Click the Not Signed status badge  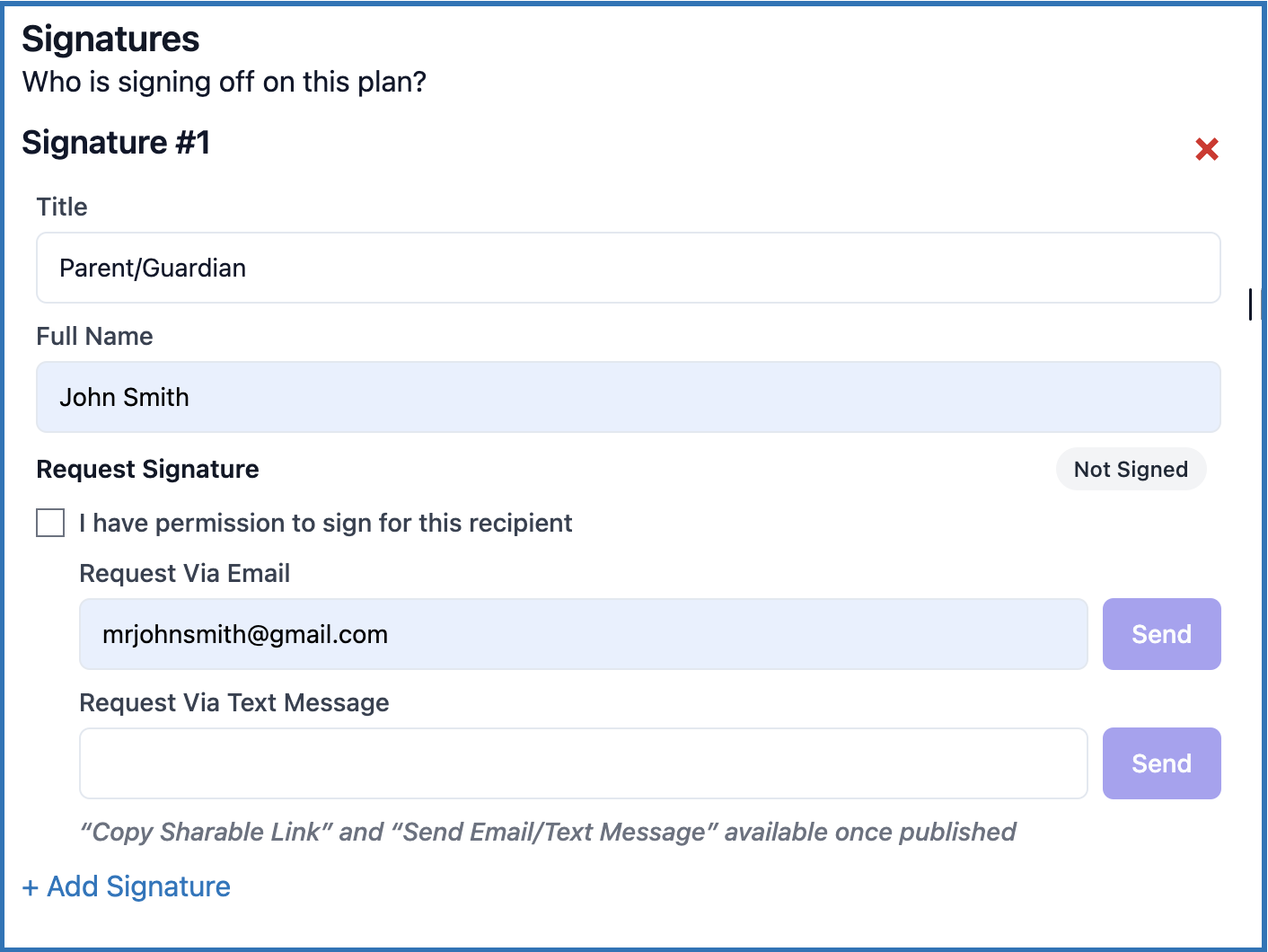pyautogui.click(x=1131, y=470)
